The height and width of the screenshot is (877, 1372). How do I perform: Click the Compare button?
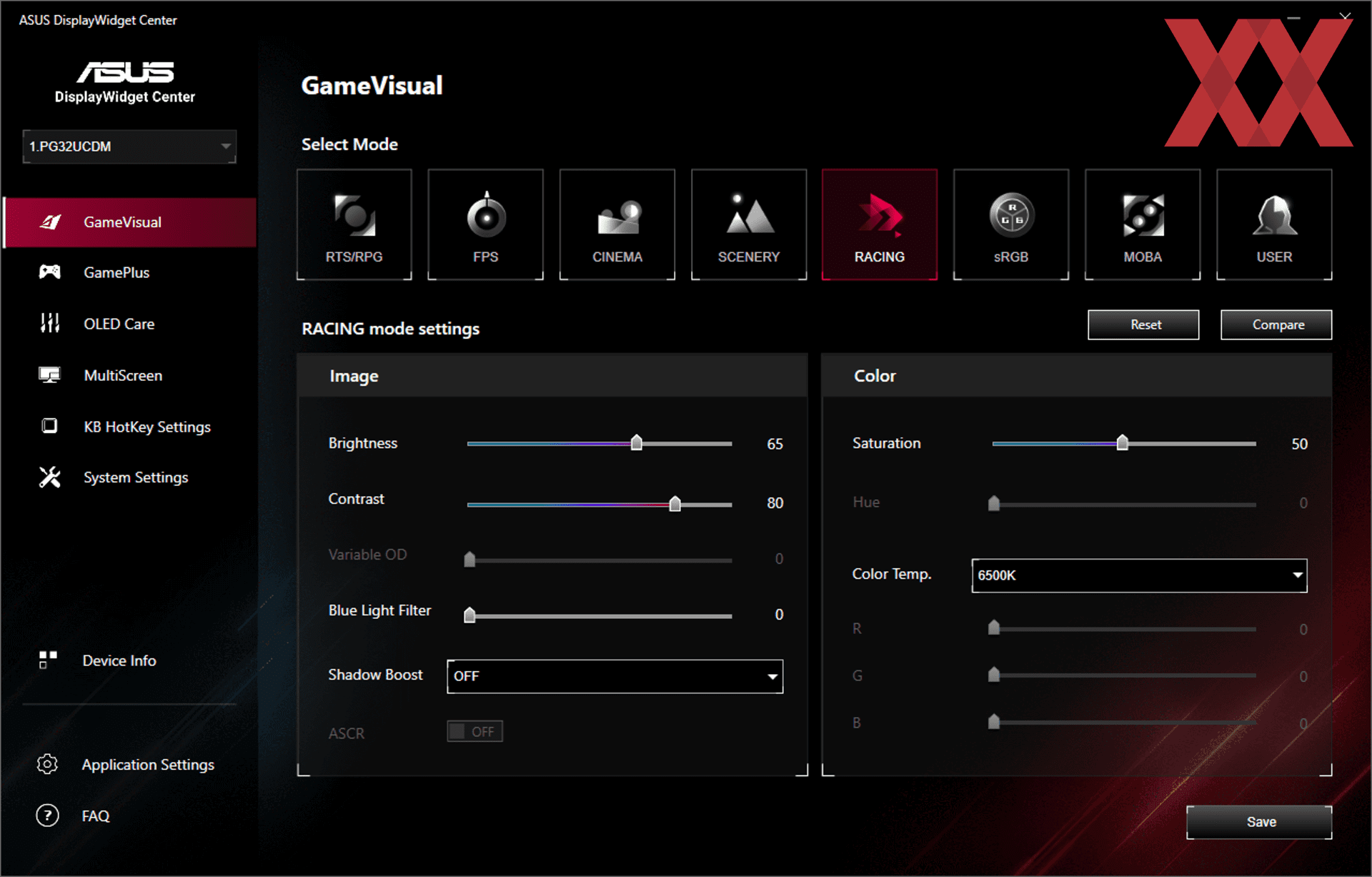(1276, 324)
